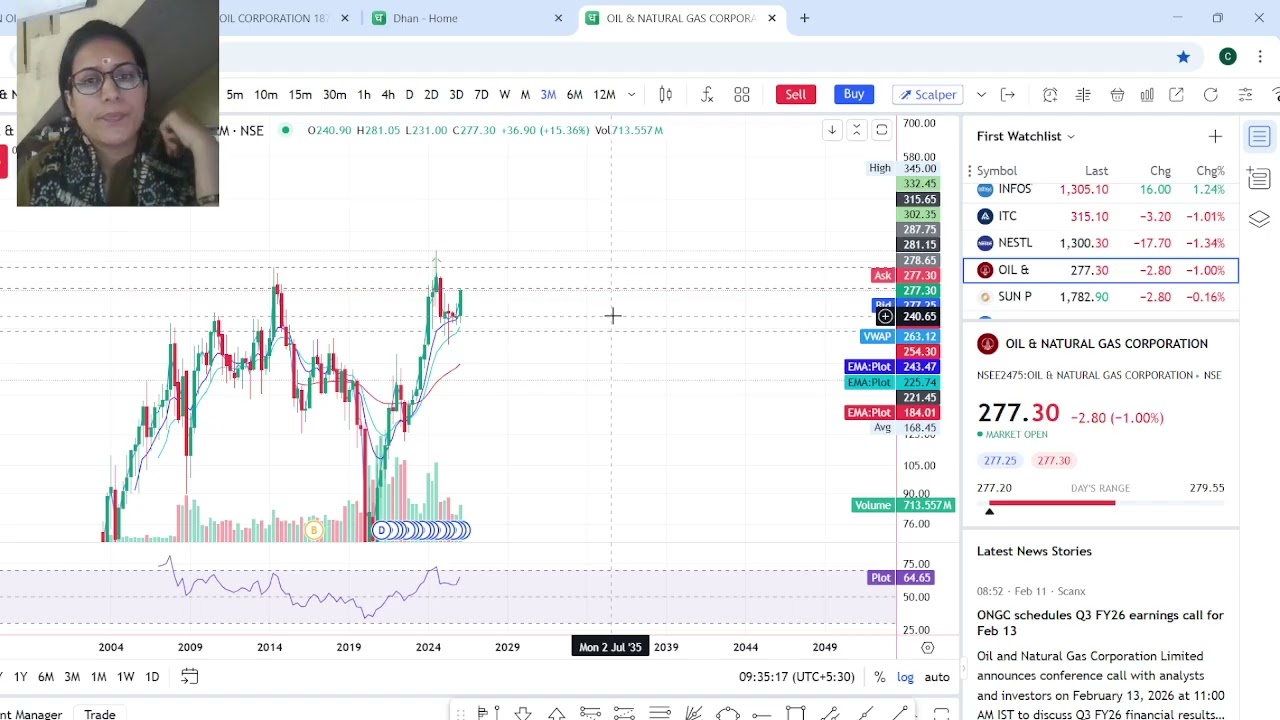The height and width of the screenshot is (720, 1280).
Task: Sort the watchlist by the Last column
Action: tap(1096, 171)
